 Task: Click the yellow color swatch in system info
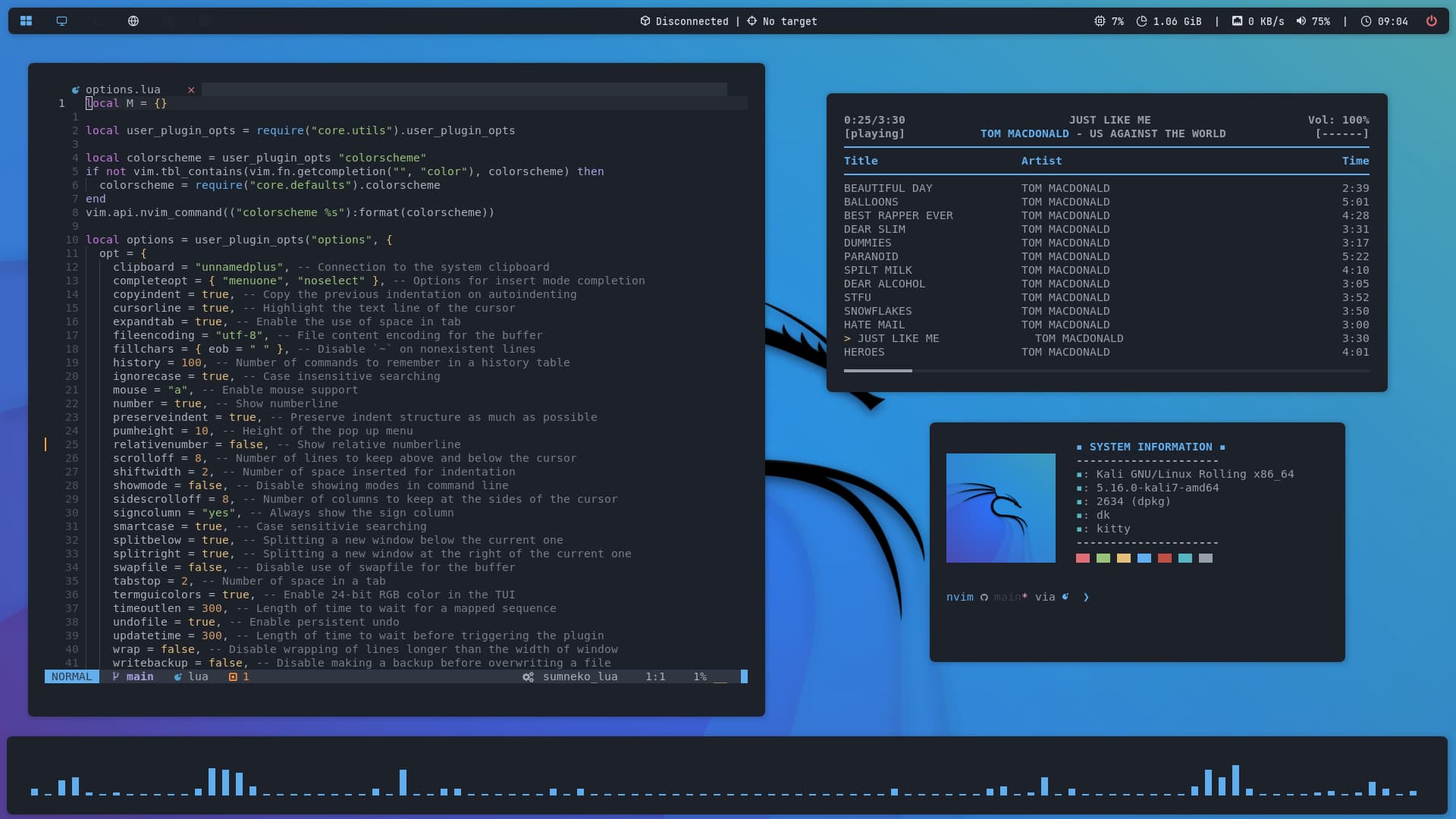click(x=1124, y=558)
